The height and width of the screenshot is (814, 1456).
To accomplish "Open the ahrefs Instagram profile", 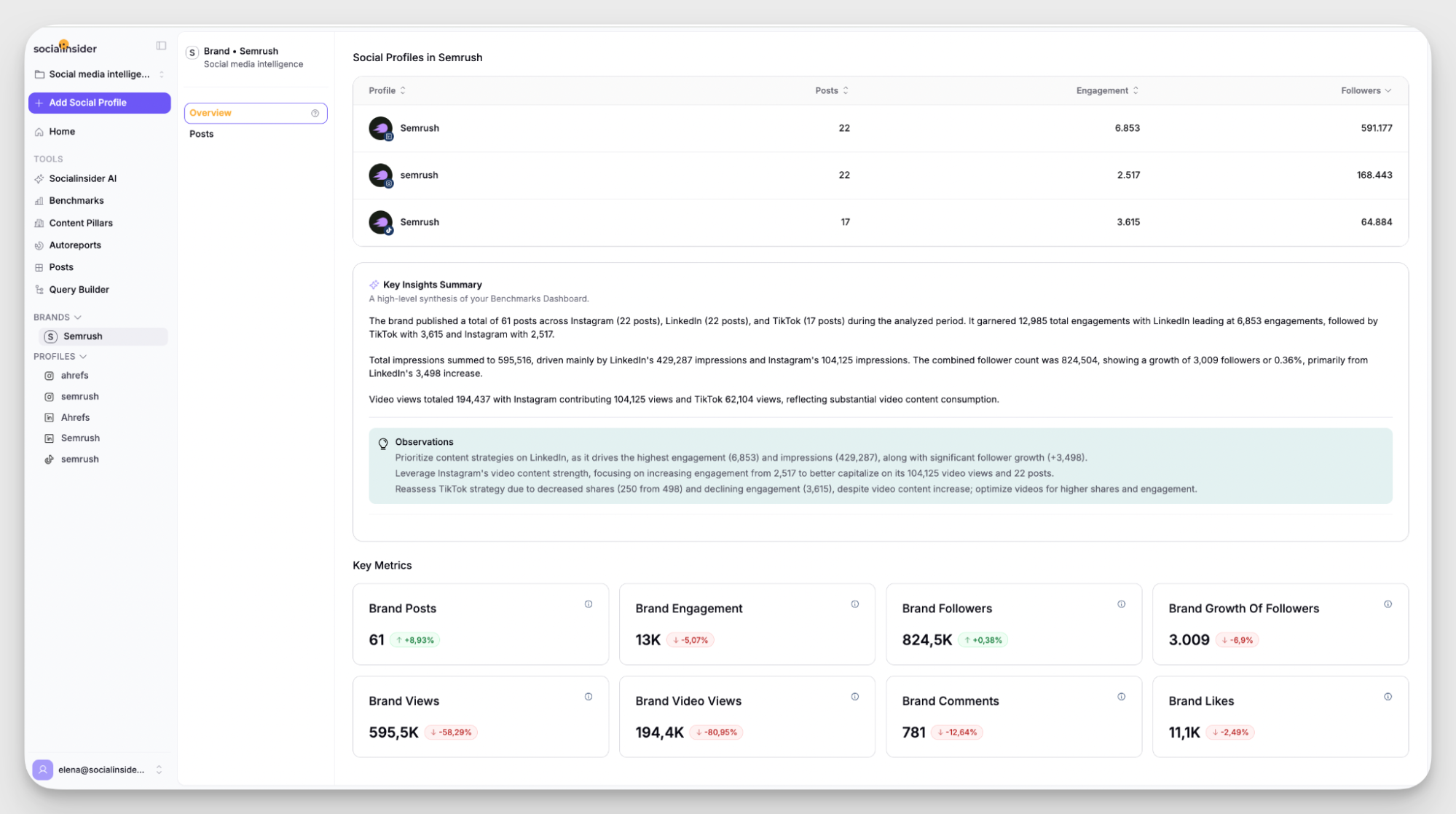I will click(74, 376).
